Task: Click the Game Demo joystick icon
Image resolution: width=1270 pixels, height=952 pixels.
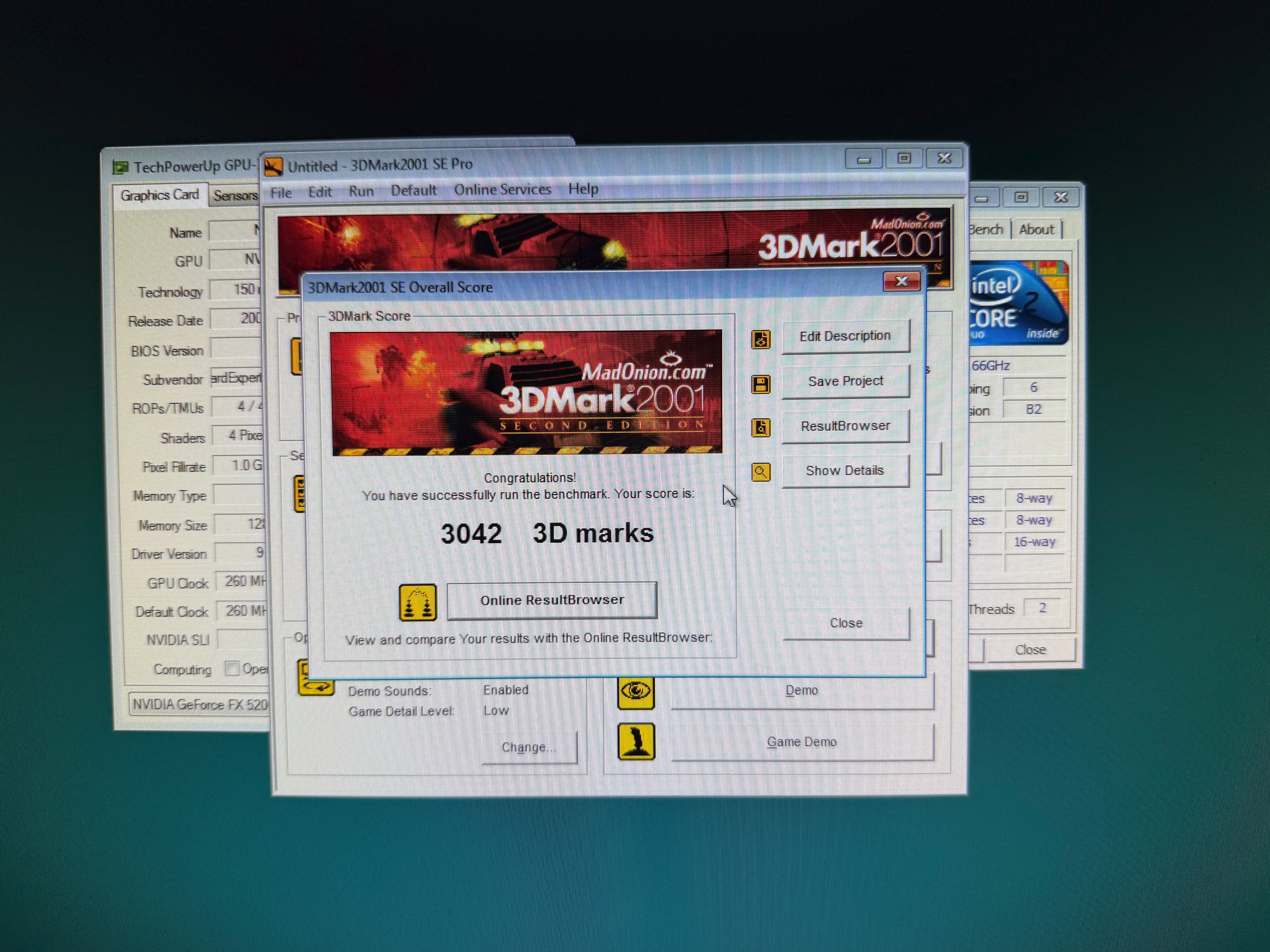Action: (636, 741)
